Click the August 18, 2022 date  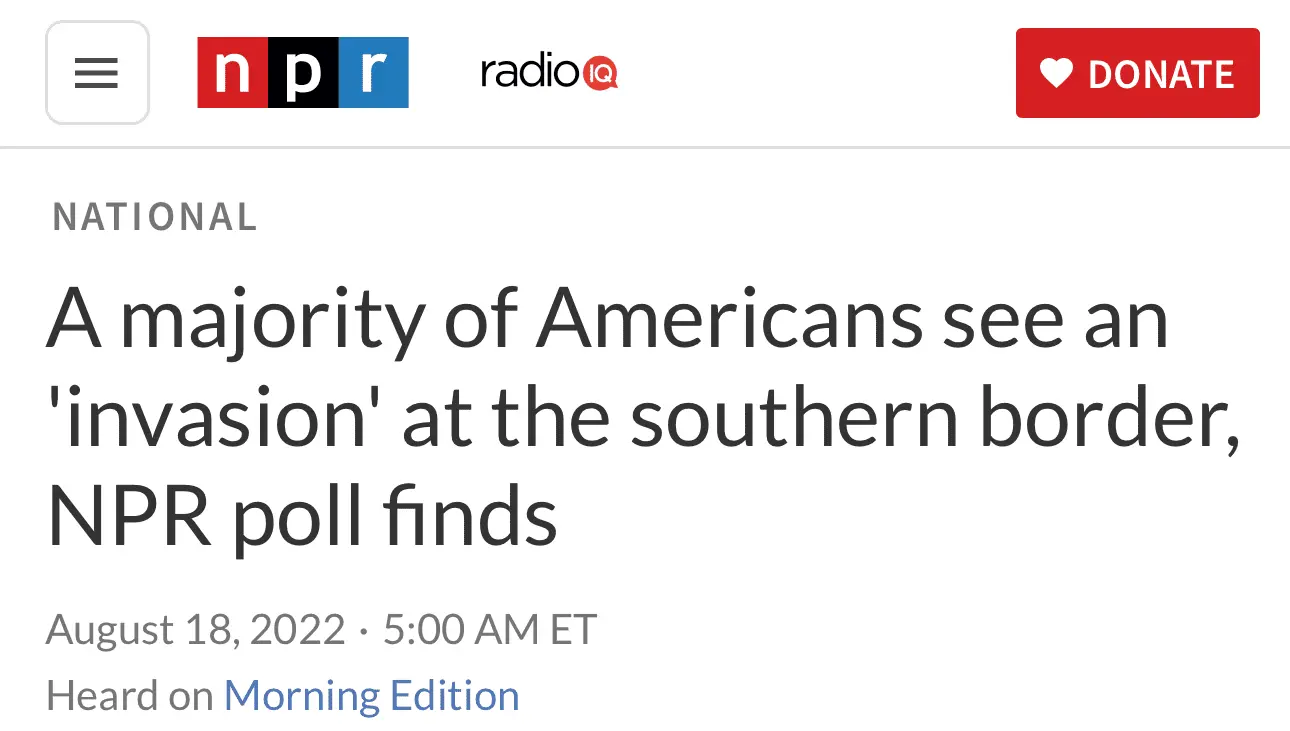pyautogui.click(x=195, y=630)
